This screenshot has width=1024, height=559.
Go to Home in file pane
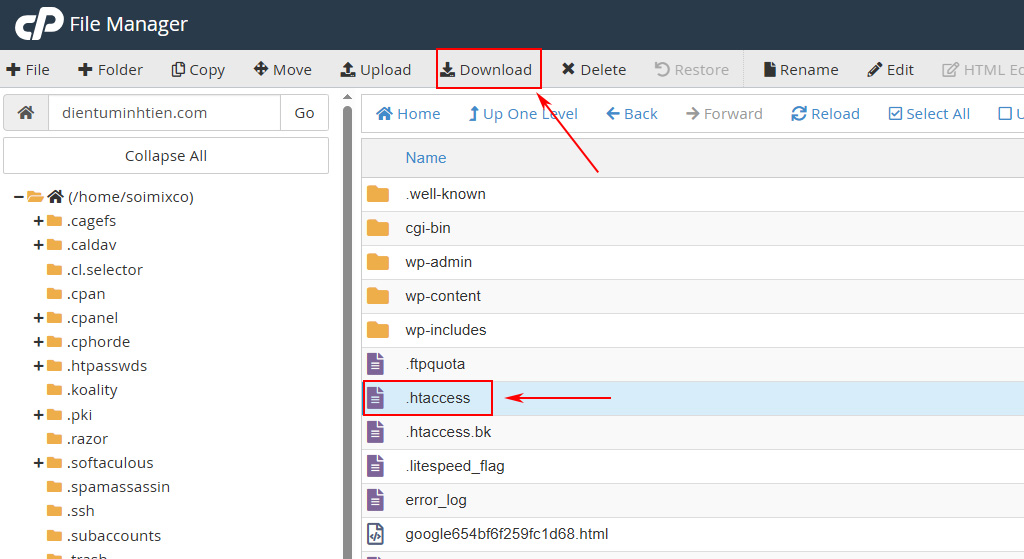[x=408, y=114]
